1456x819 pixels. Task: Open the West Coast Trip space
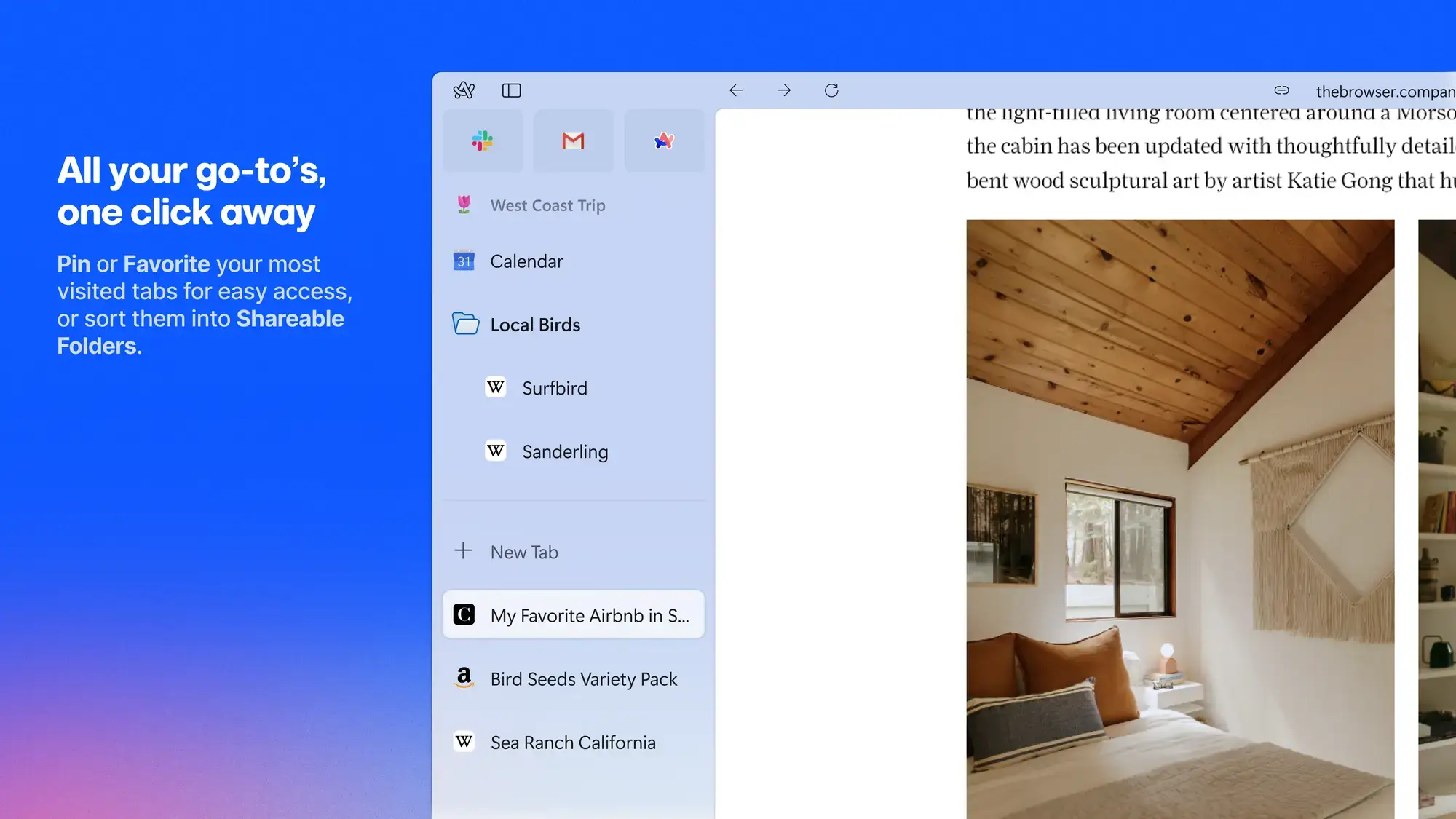click(548, 205)
